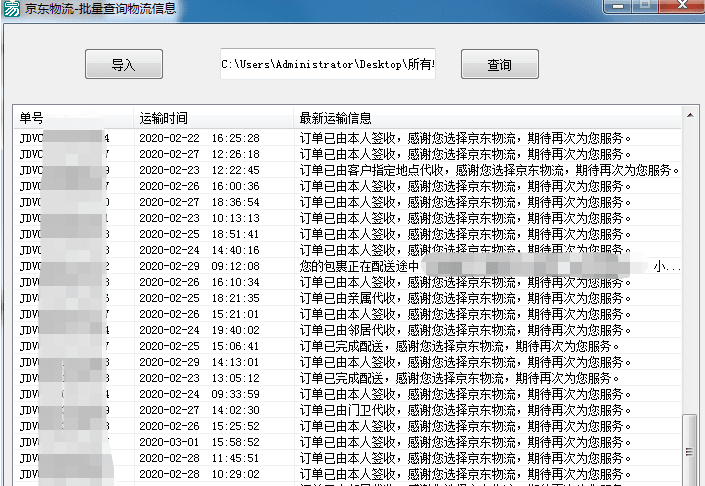Image resolution: width=705 pixels, height=486 pixels.
Task: Click the 导入 import button
Action: (124, 64)
